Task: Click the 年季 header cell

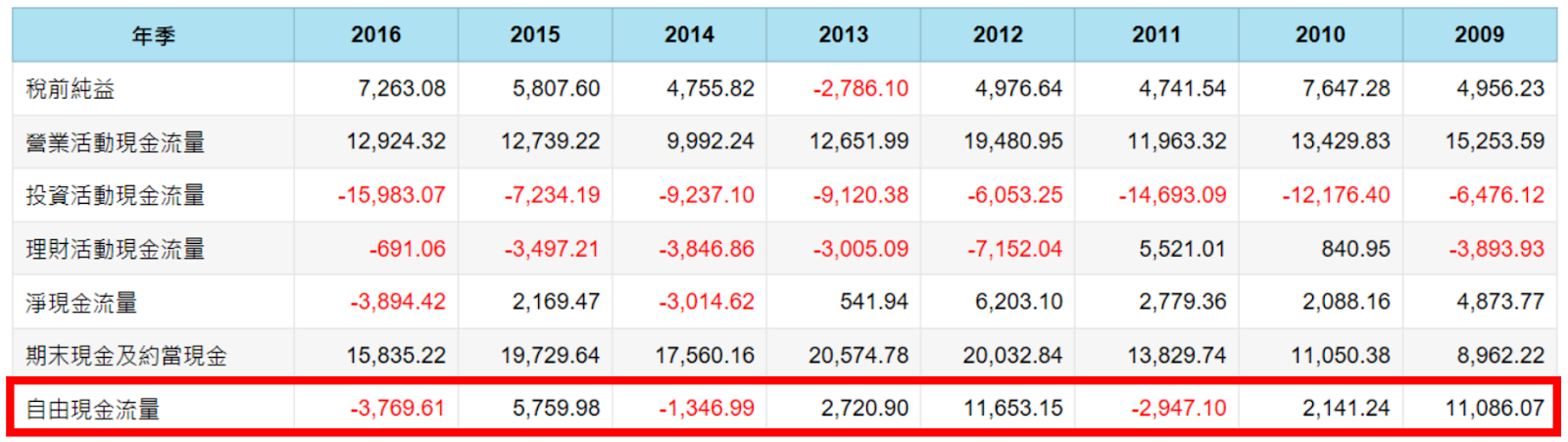Action: click(153, 35)
